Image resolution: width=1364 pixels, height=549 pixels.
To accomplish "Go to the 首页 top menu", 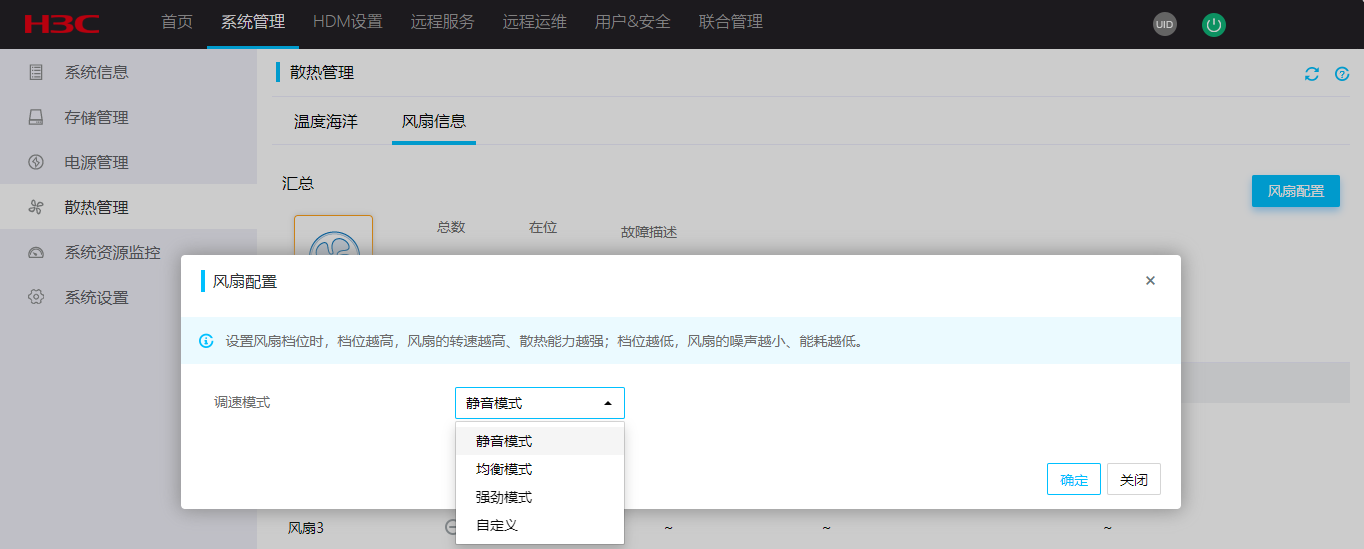I will click(177, 22).
